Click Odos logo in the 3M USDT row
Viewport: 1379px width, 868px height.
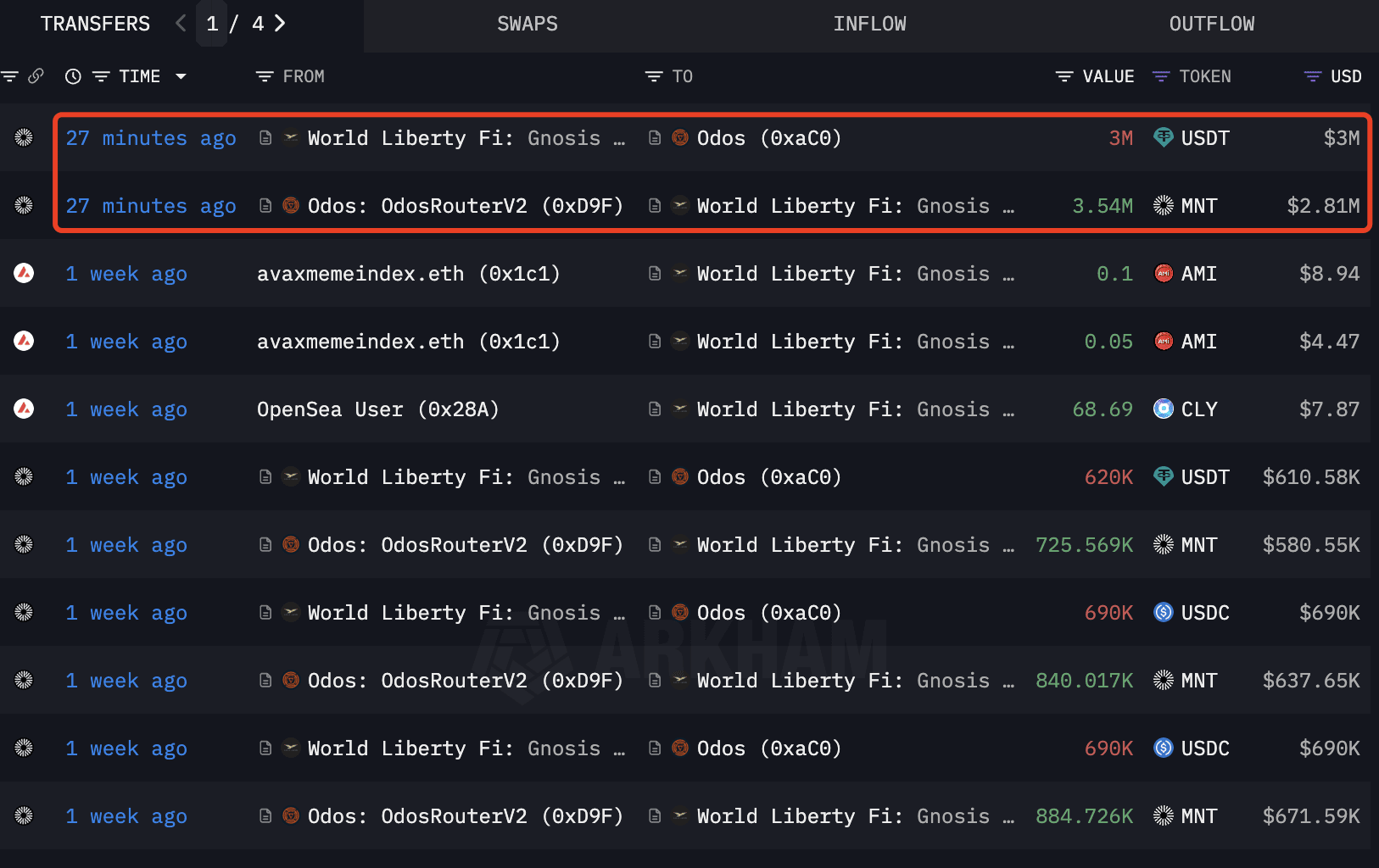pos(680,137)
